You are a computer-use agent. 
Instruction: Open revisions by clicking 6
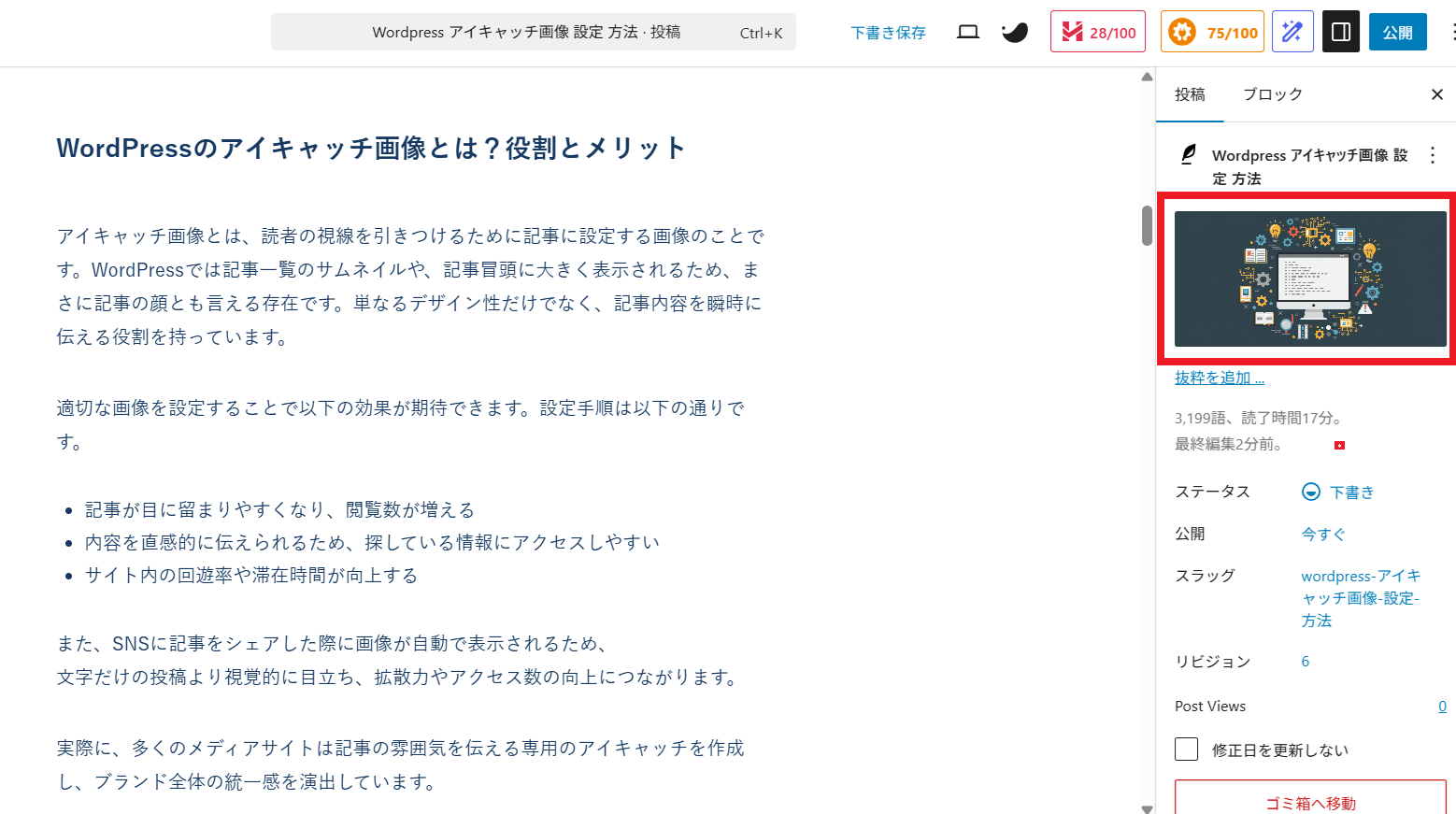pos(1306,661)
